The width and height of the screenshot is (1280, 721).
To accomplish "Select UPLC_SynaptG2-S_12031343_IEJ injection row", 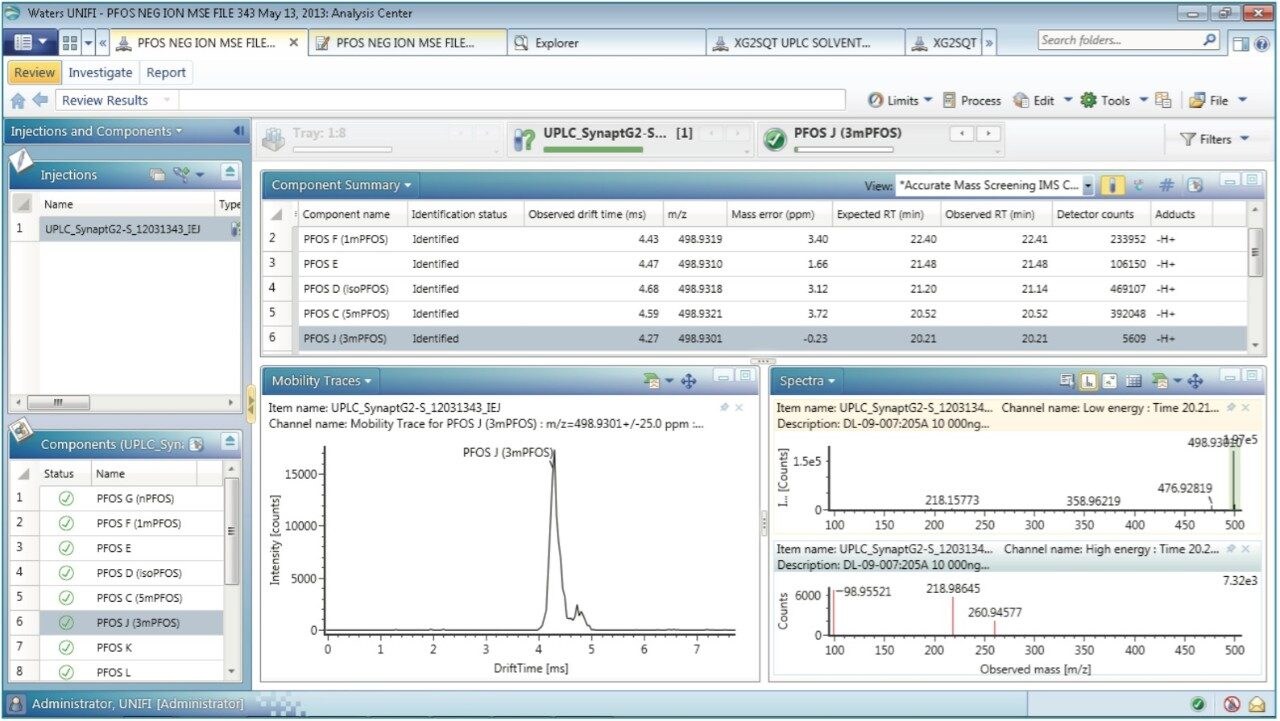I will click(x=125, y=229).
